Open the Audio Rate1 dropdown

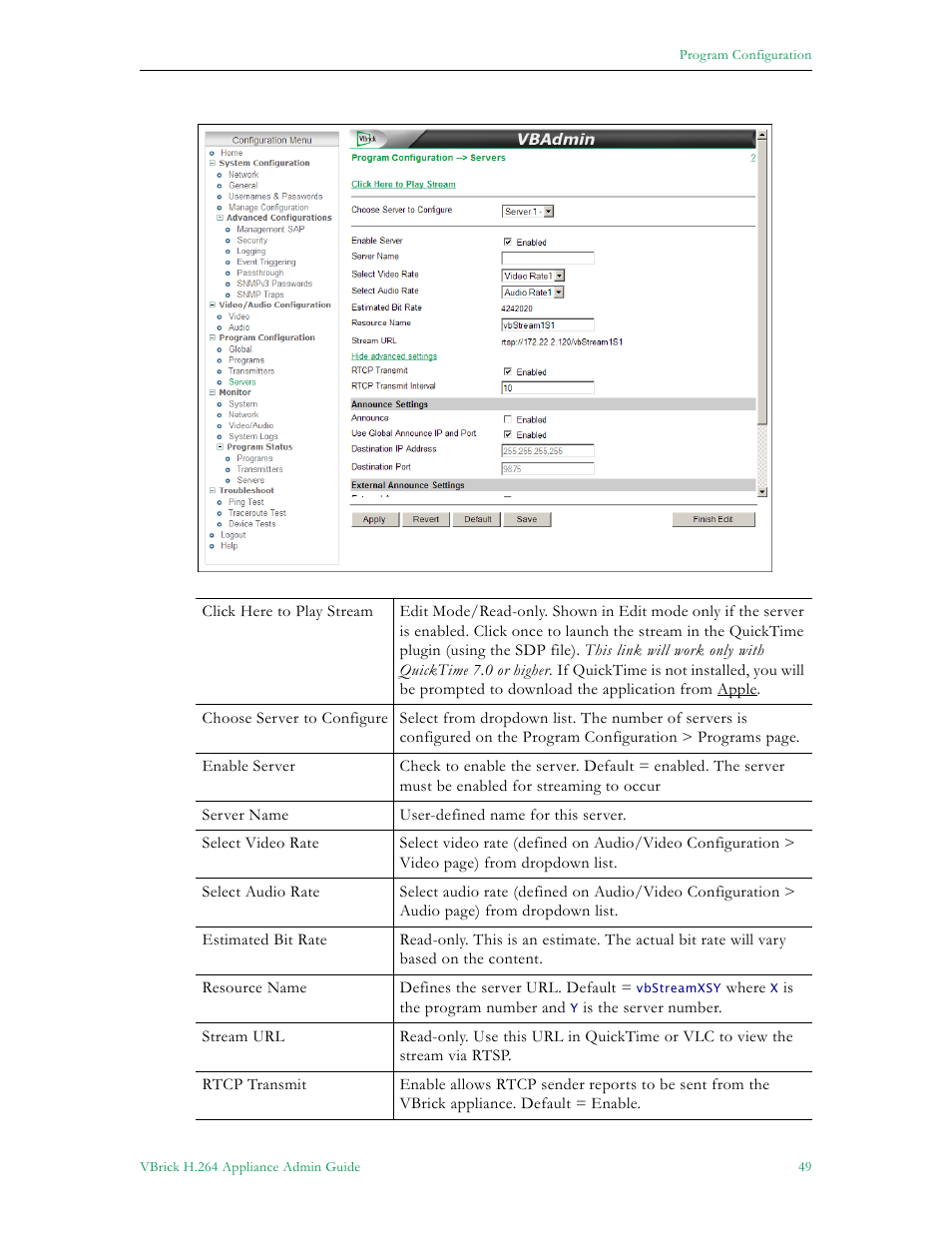(532, 293)
